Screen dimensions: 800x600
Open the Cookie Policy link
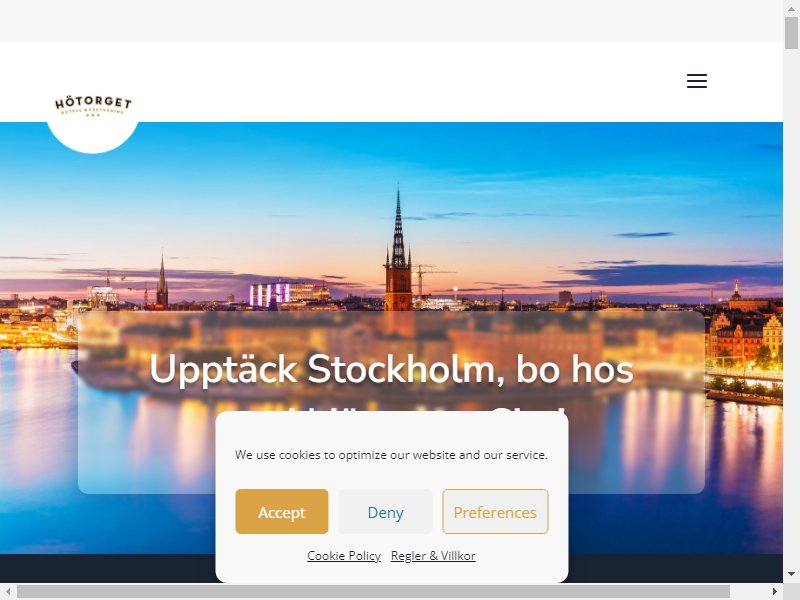(x=344, y=556)
